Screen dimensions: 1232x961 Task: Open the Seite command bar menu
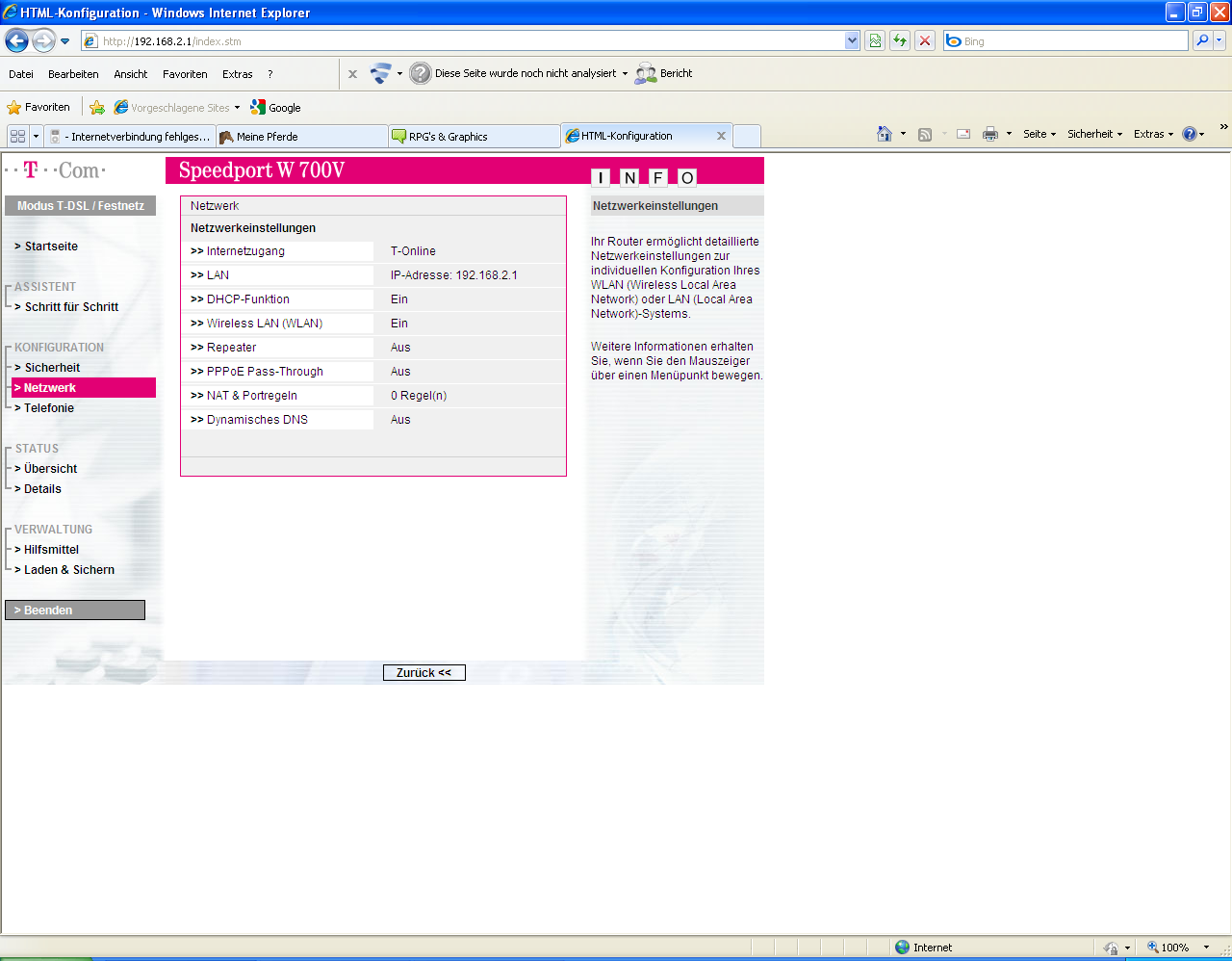[1039, 135]
